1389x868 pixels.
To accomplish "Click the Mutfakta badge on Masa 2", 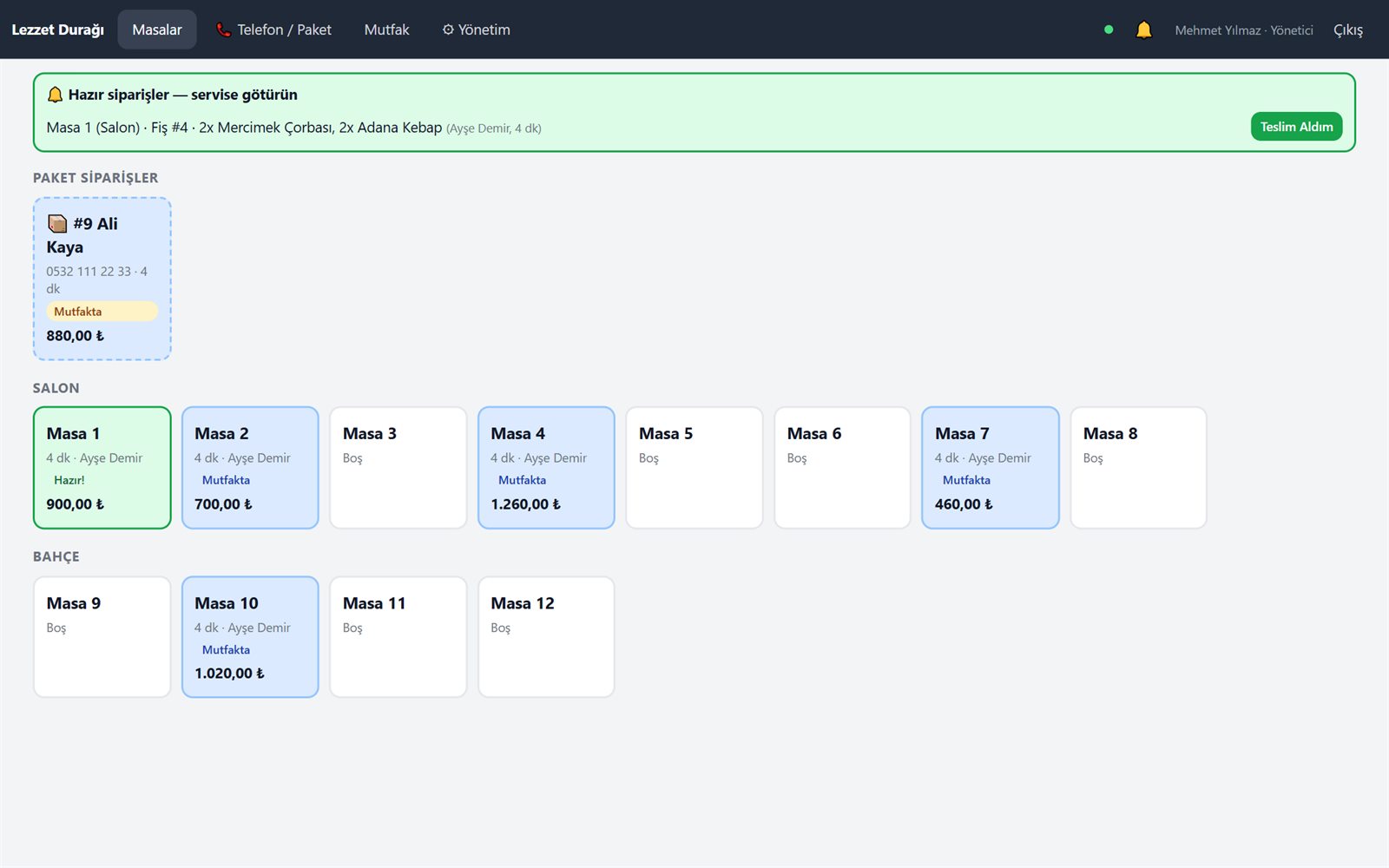I will (226, 480).
